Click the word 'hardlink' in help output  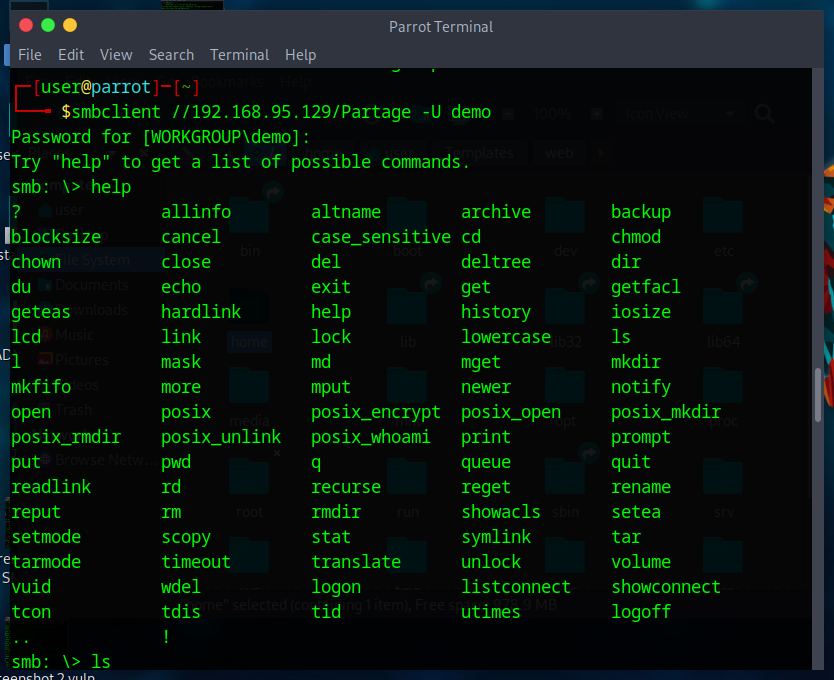pyautogui.click(x=201, y=312)
